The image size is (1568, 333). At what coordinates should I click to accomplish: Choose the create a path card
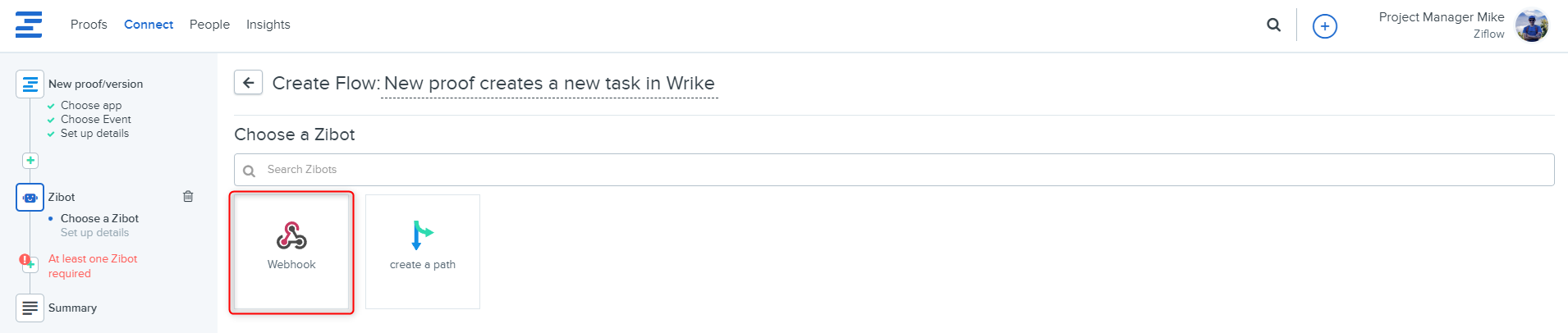pos(422,252)
